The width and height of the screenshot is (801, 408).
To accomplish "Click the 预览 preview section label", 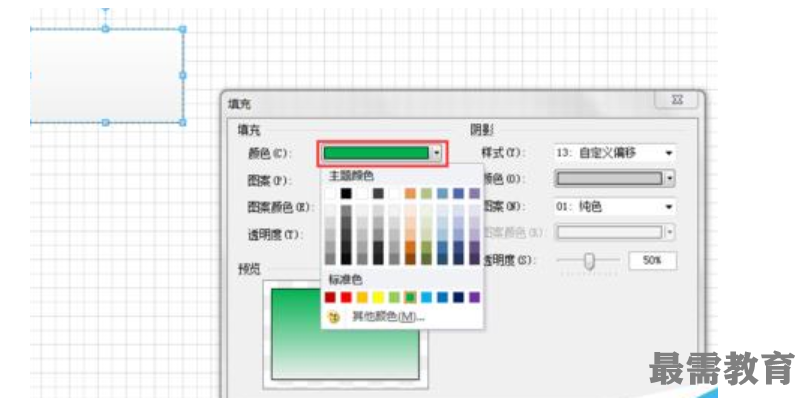I will pos(249,269).
